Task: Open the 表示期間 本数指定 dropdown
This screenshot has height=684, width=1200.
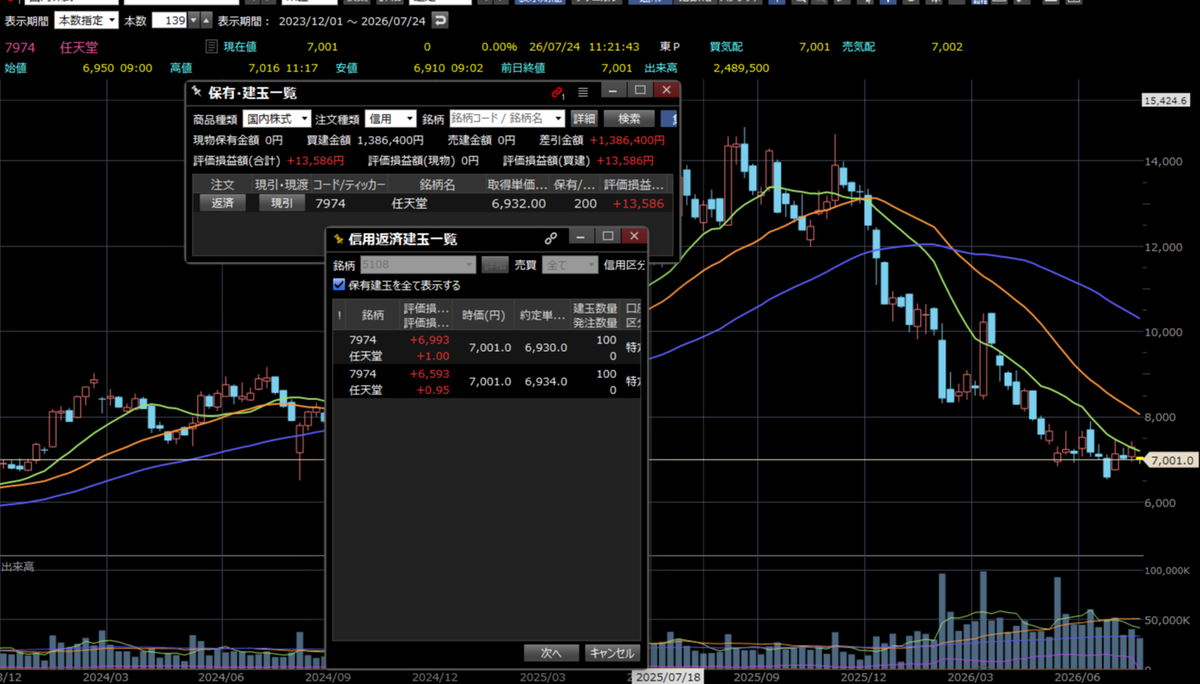Action: coord(87,20)
